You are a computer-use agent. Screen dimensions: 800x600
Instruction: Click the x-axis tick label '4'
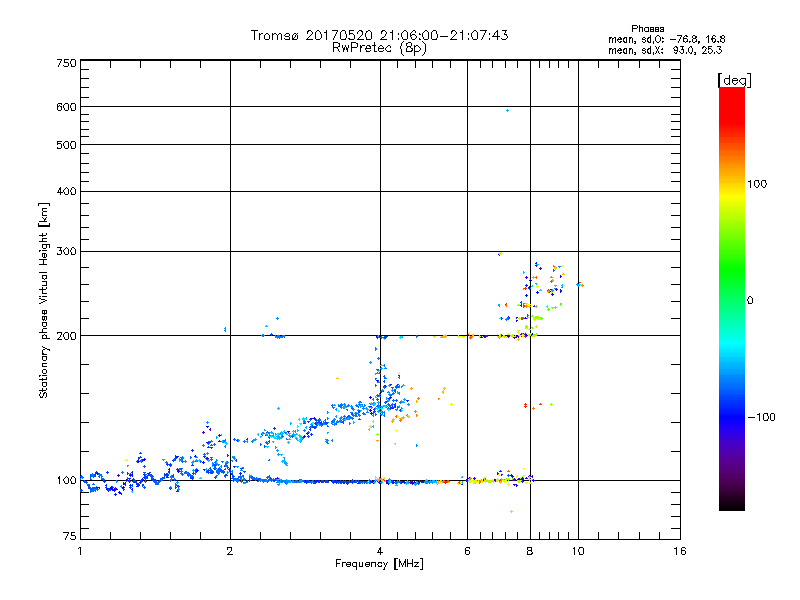pos(380,551)
